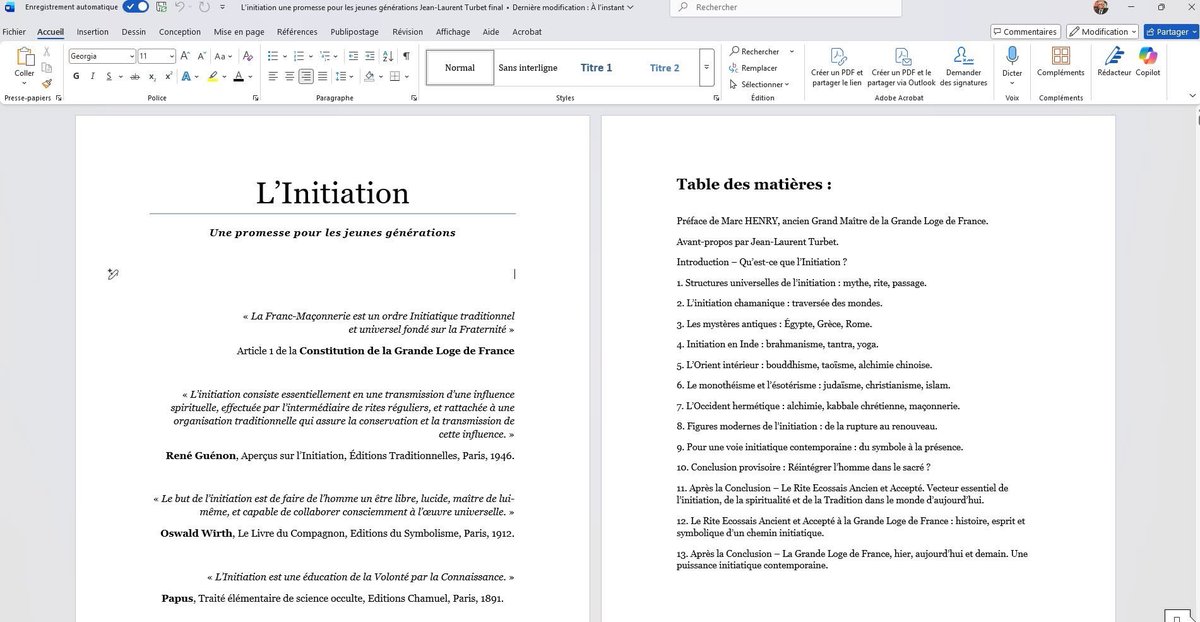Toggle Enregistrement automatique switch
The image size is (1200, 622).
click(x=136, y=7)
